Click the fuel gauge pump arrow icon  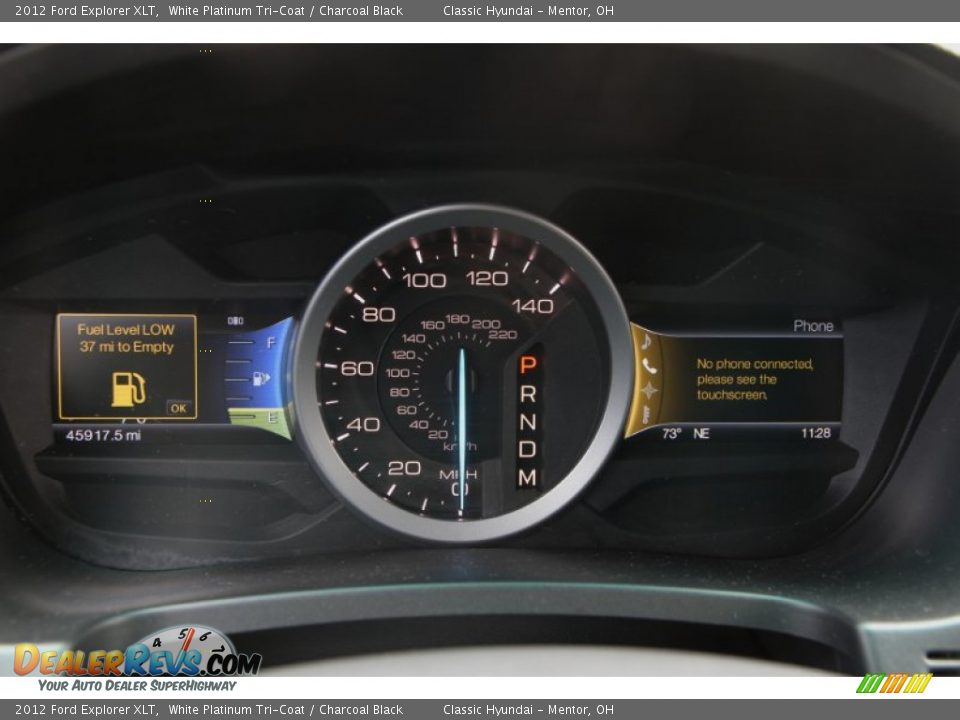[261, 378]
